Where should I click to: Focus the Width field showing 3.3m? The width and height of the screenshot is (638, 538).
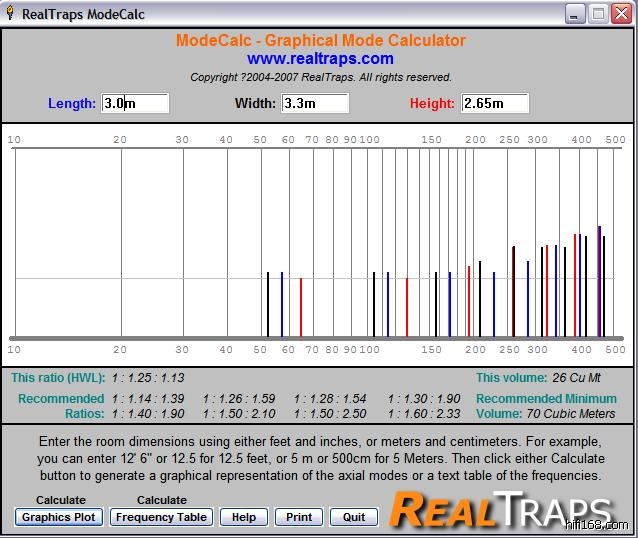[x=314, y=103]
